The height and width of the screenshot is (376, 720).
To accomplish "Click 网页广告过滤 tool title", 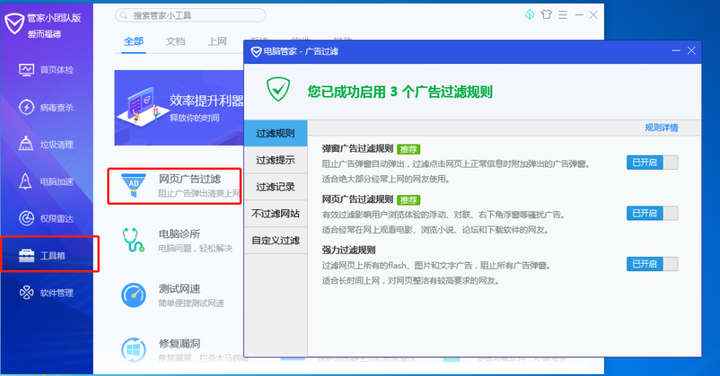I will (190, 179).
